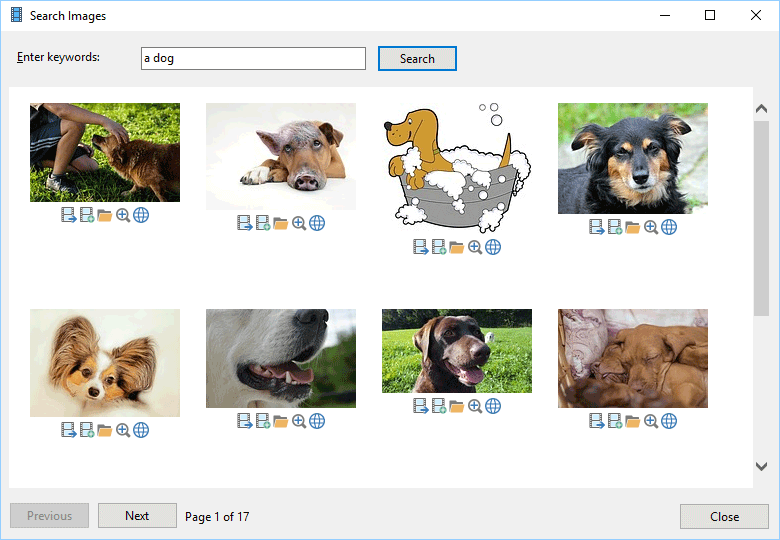Click the globe icon under the black and tan dog
This screenshot has height=540, width=780.
tap(670, 227)
